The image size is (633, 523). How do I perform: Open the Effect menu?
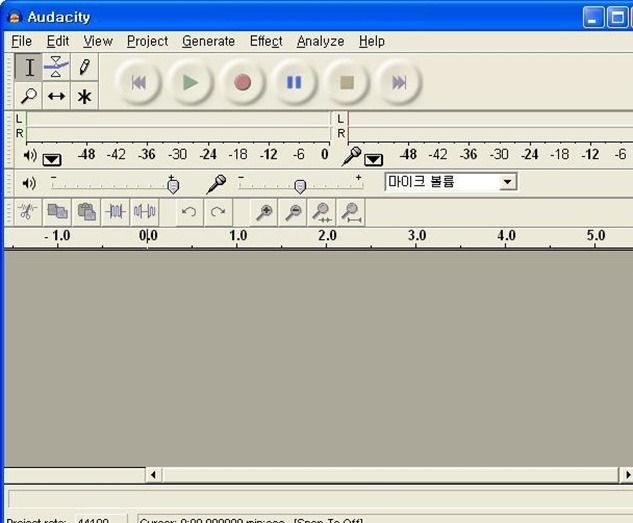tap(266, 41)
